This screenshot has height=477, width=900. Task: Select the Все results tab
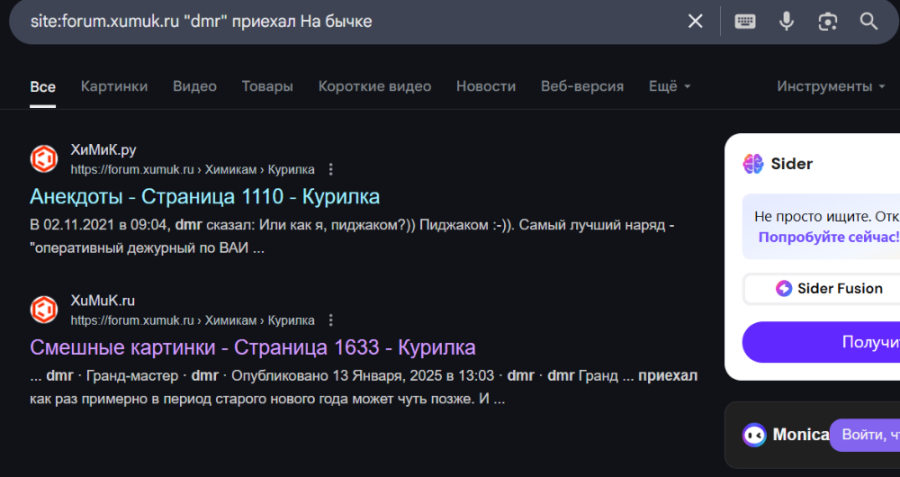(x=42, y=87)
